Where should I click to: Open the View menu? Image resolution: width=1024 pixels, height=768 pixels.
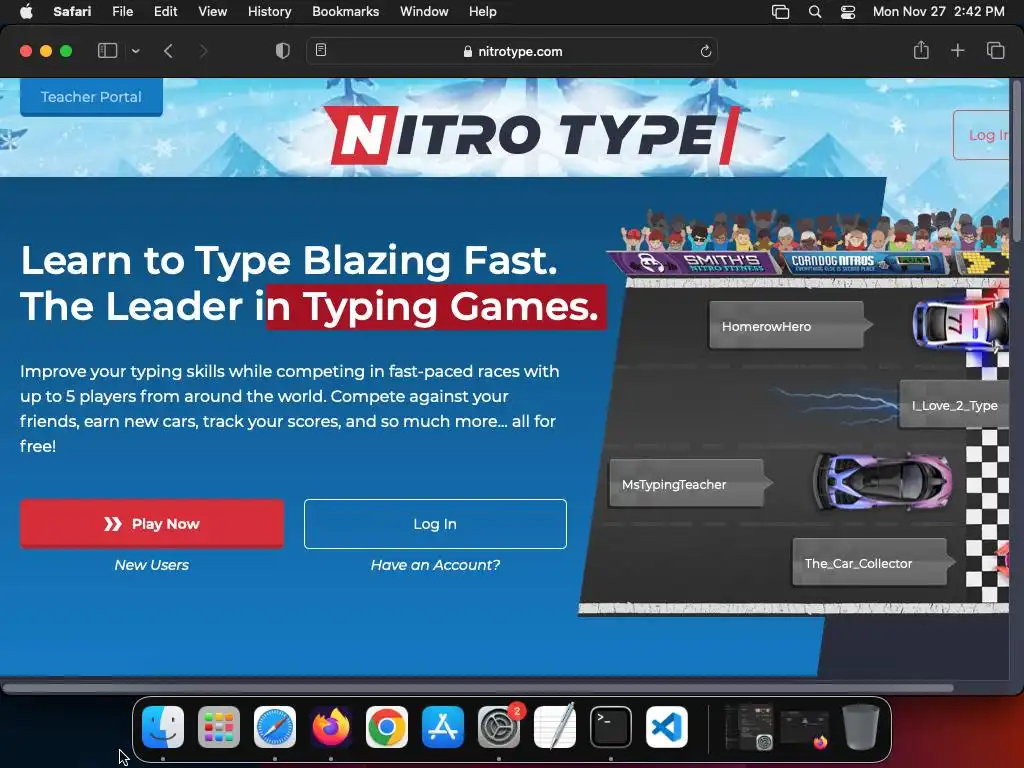[x=212, y=12]
